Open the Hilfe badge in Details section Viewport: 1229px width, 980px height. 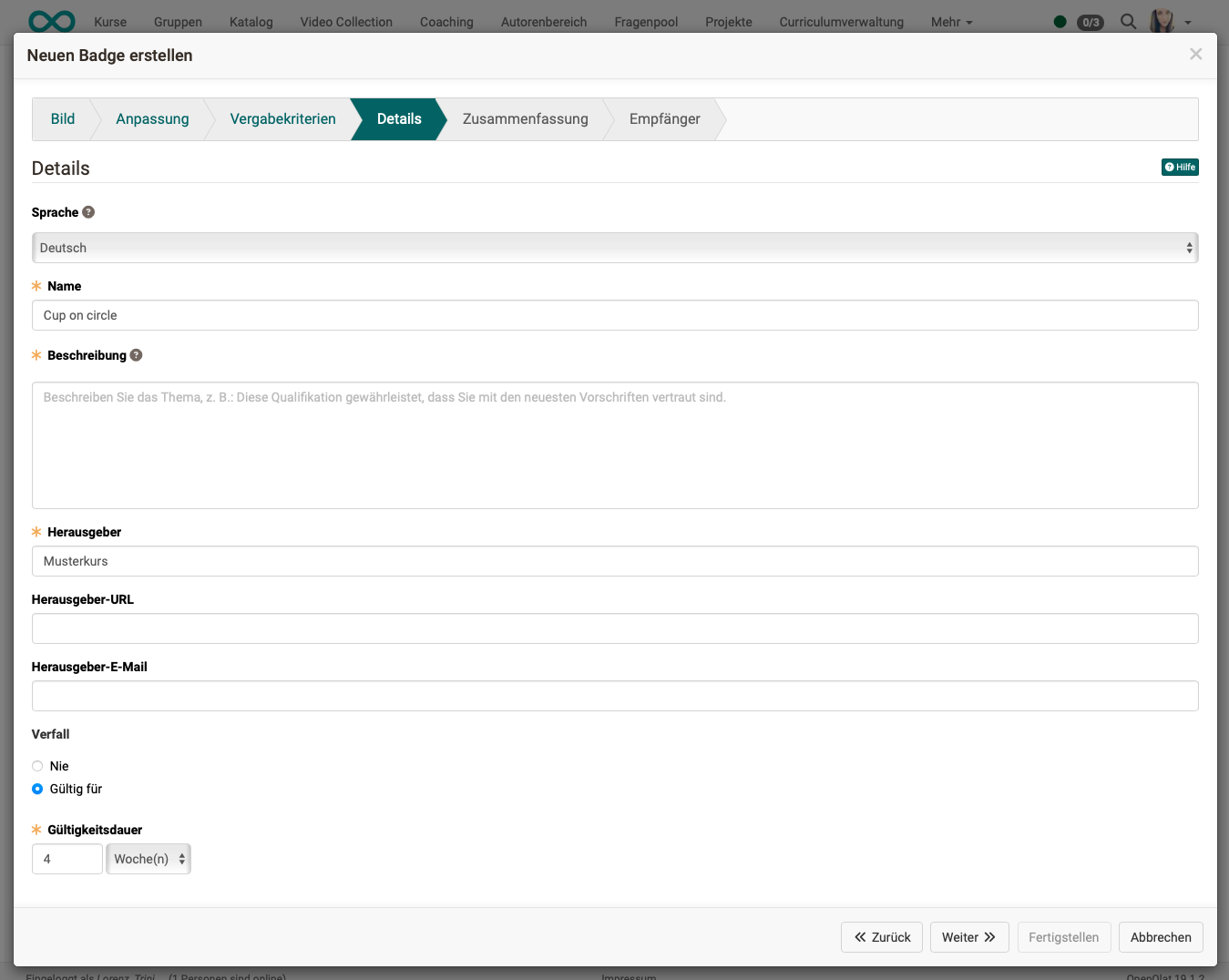coord(1180,167)
